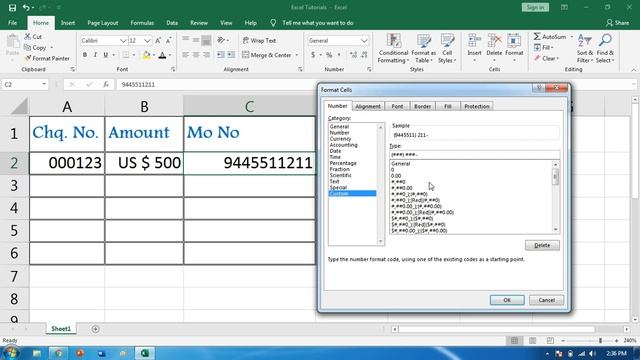Open Find & Select menu
640x360 pixels.
(605, 49)
